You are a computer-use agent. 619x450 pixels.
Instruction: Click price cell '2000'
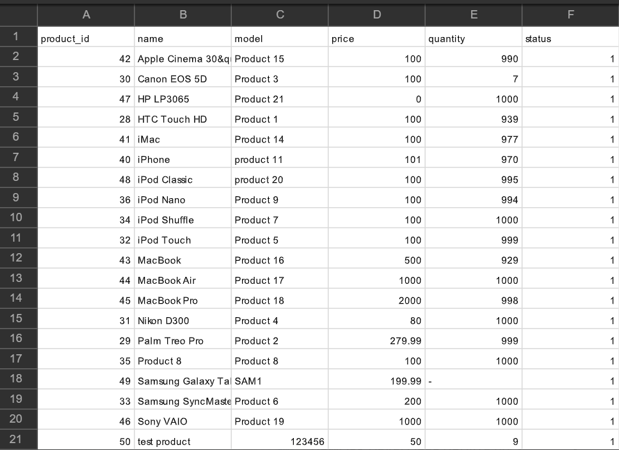click(377, 298)
